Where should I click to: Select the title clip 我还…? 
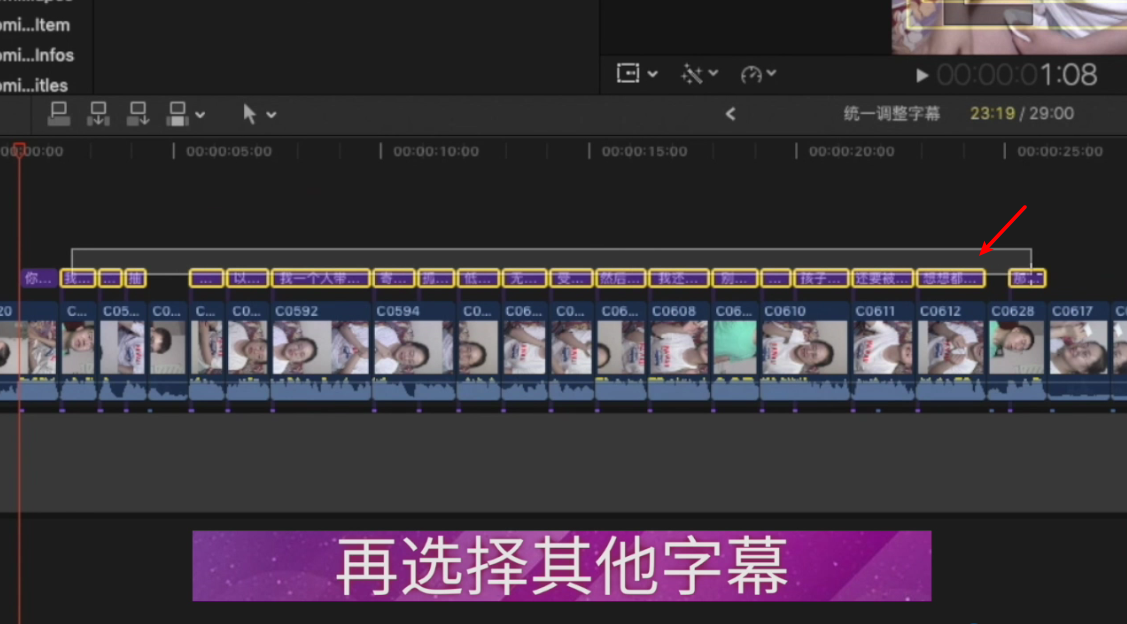[678, 278]
